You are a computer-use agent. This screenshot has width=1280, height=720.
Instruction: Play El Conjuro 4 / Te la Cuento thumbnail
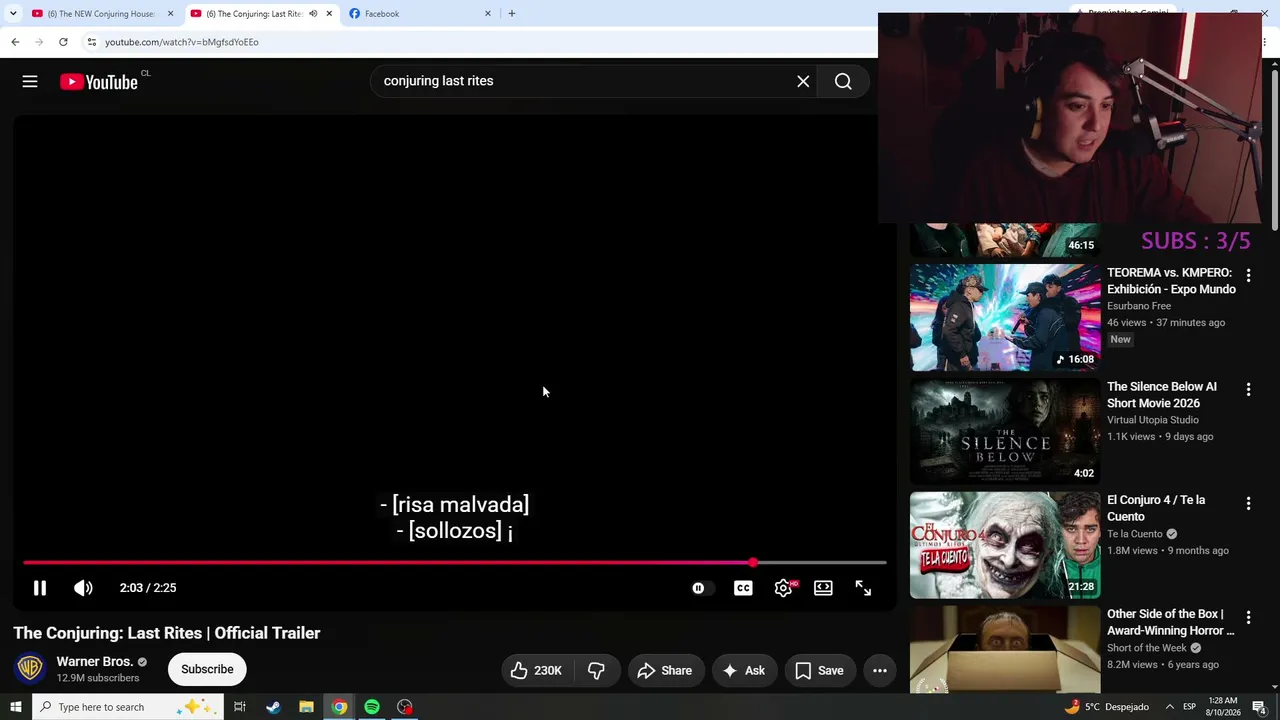tap(1005, 545)
